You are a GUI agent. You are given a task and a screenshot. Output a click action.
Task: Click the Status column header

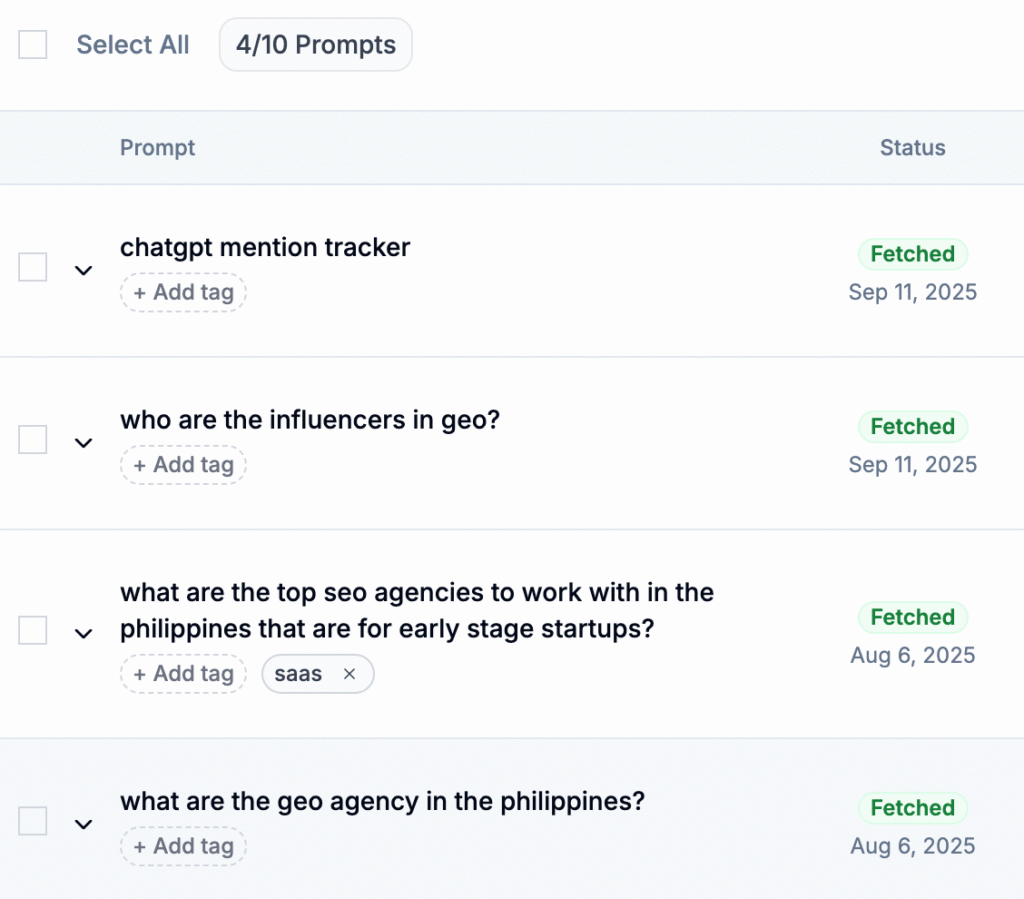[912, 148]
